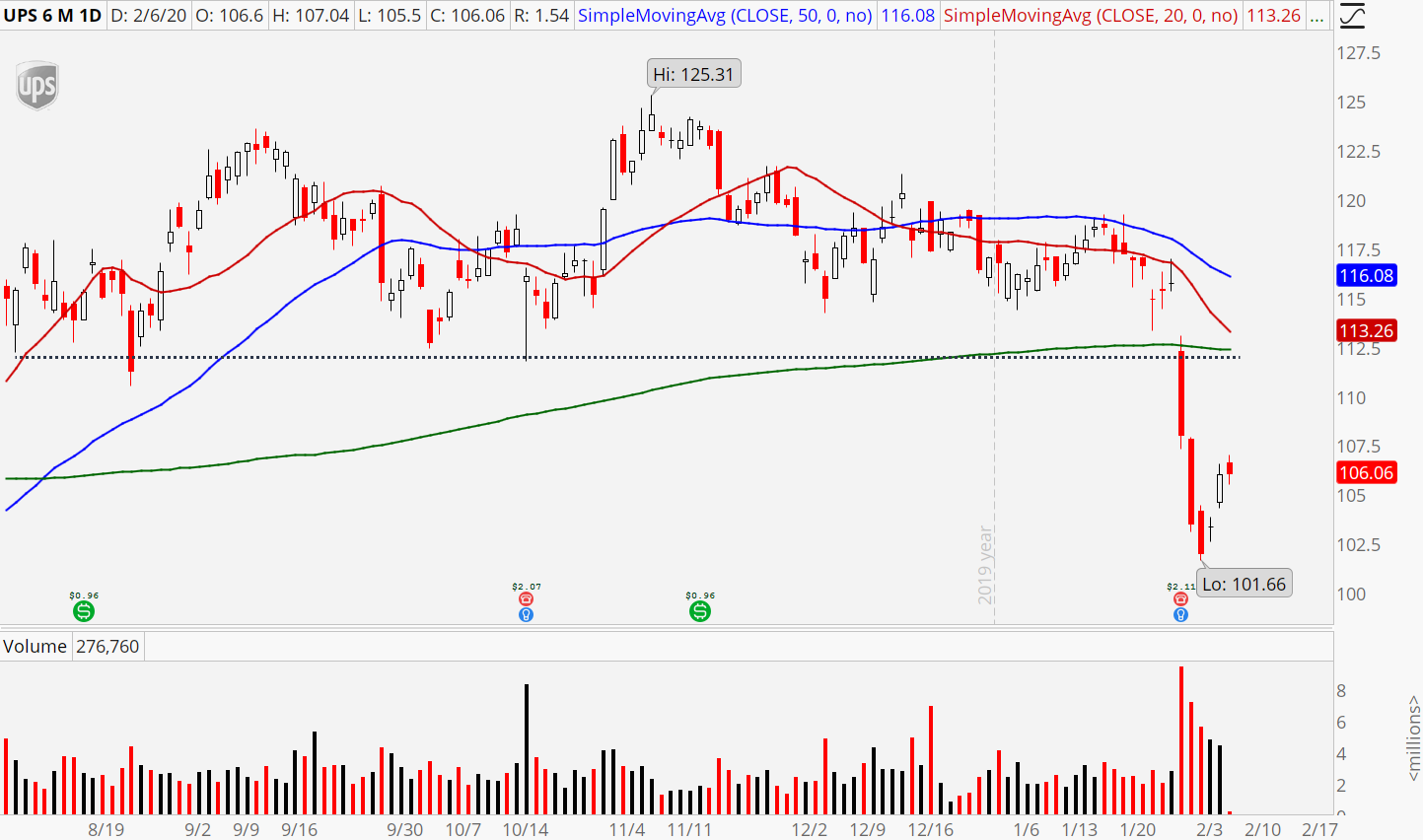1423x840 pixels.
Task: Click the "Volume" panel label
Action: [x=36, y=647]
